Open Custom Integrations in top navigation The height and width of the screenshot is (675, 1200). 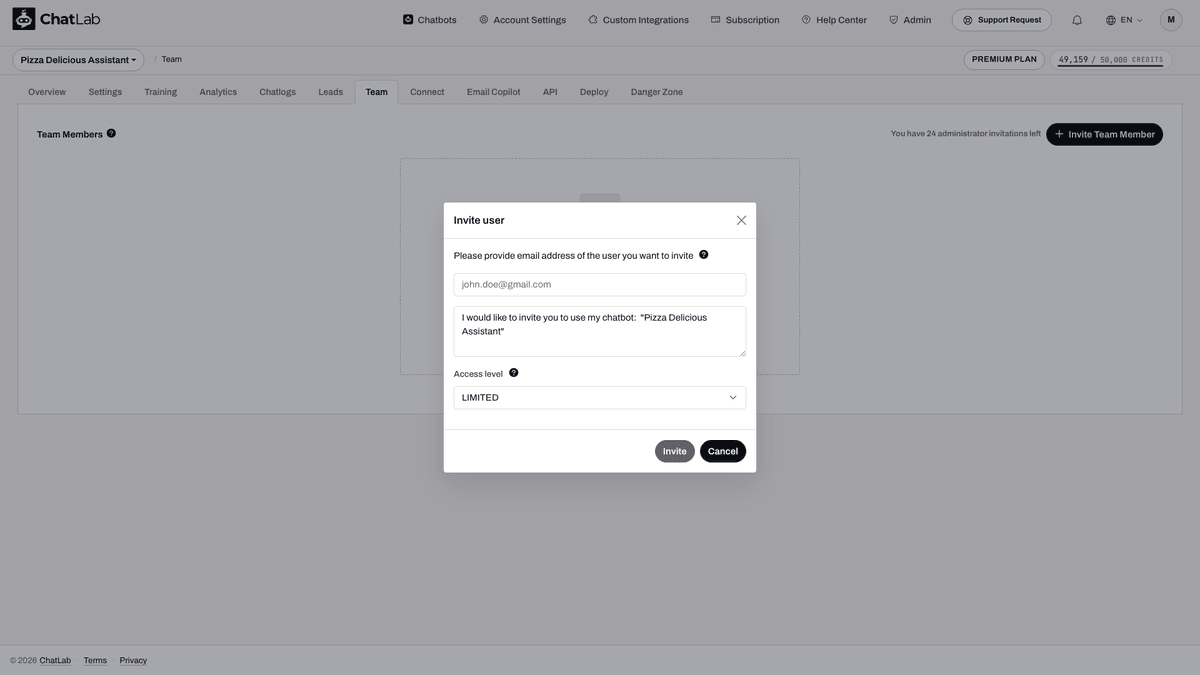click(638, 19)
